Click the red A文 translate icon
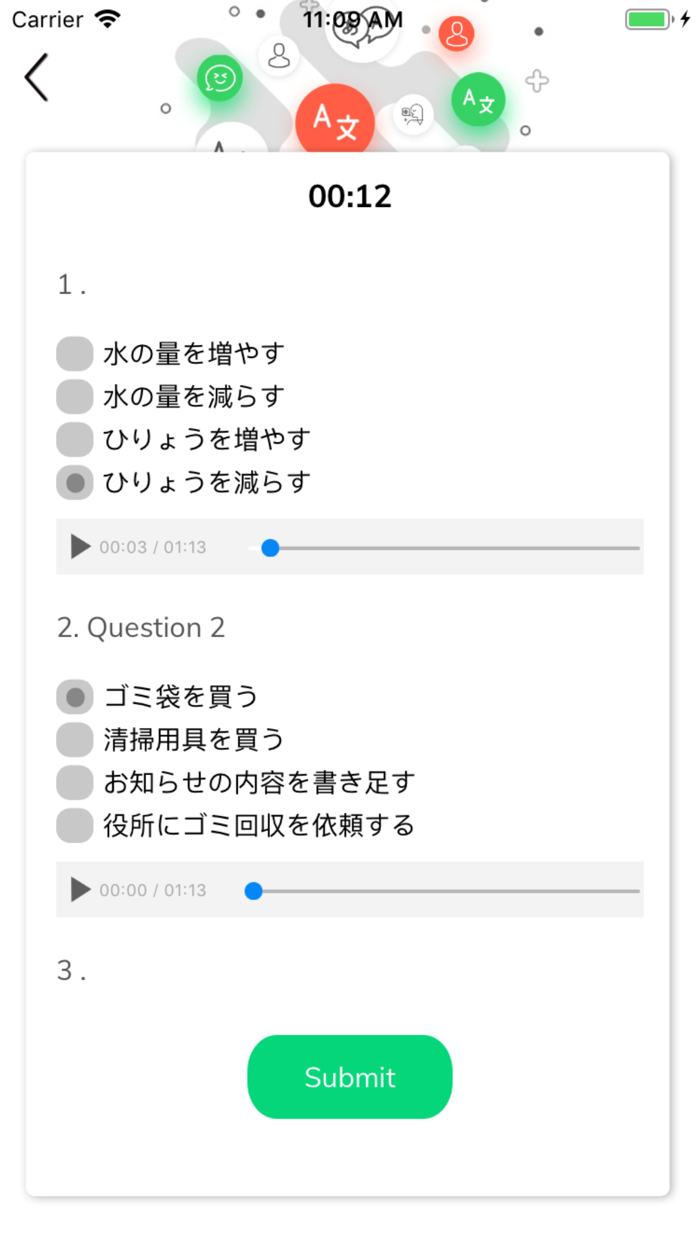The image size is (700, 1244). (336, 119)
